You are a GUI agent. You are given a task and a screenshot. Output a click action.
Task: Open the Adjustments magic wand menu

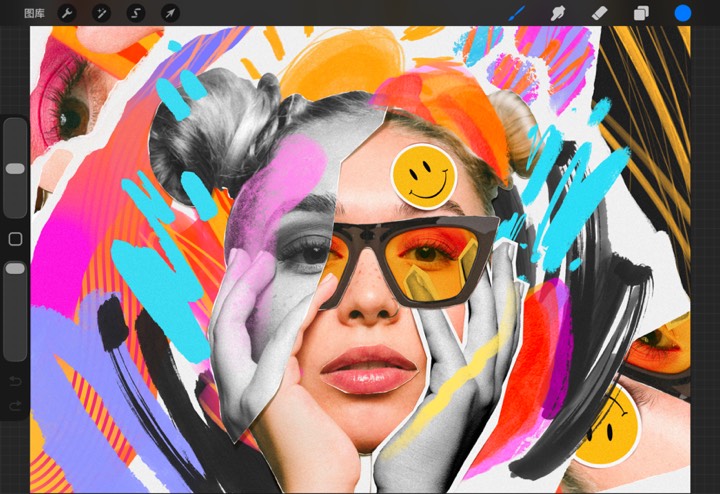point(101,13)
